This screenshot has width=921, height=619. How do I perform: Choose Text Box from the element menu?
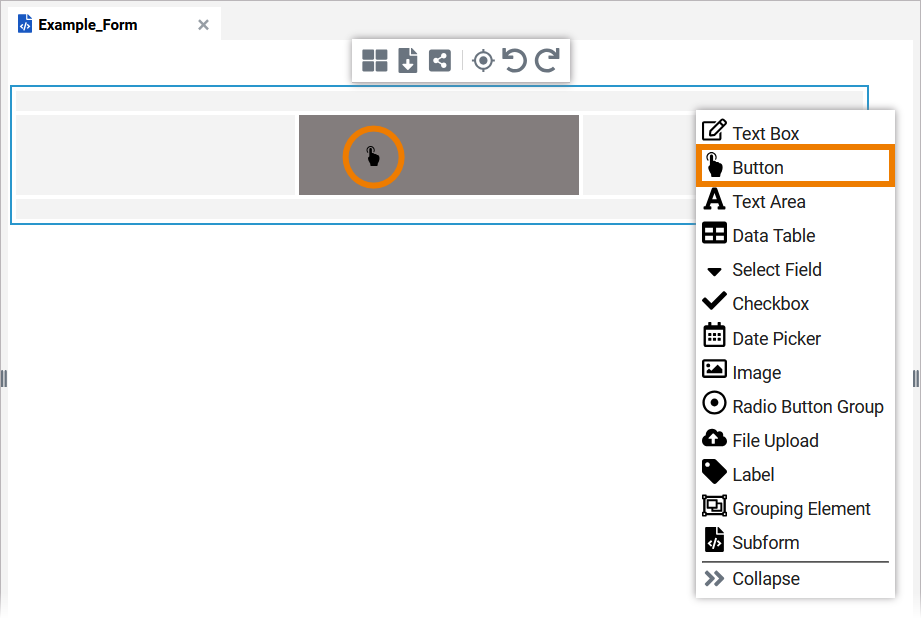coord(766,132)
